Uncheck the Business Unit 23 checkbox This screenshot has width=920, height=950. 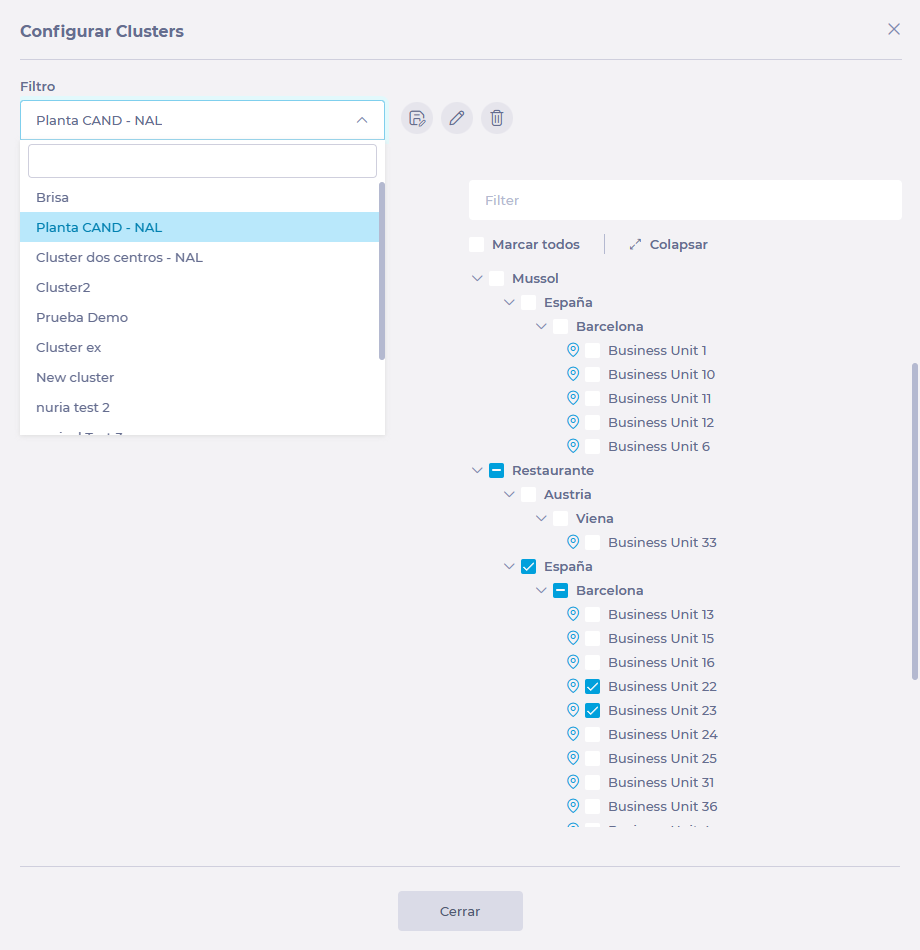(593, 711)
